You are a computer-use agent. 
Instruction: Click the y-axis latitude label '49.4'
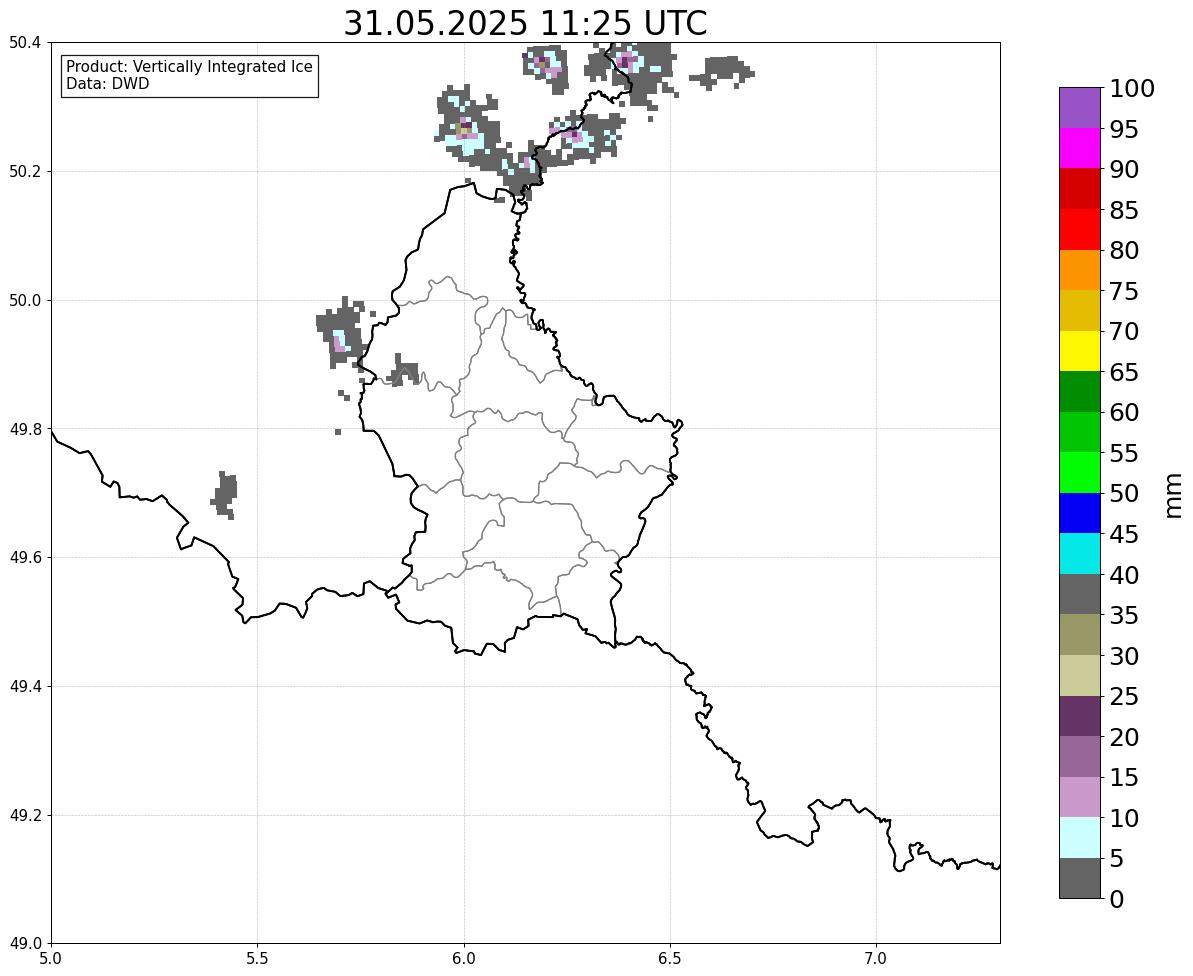[x=24, y=686]
